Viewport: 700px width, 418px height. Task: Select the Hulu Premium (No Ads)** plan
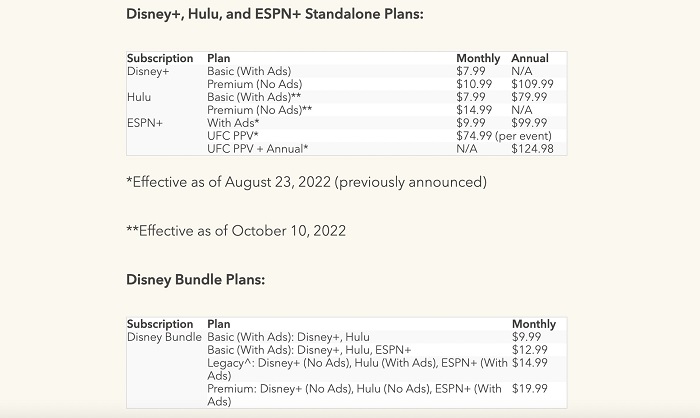tap(259, 110)
